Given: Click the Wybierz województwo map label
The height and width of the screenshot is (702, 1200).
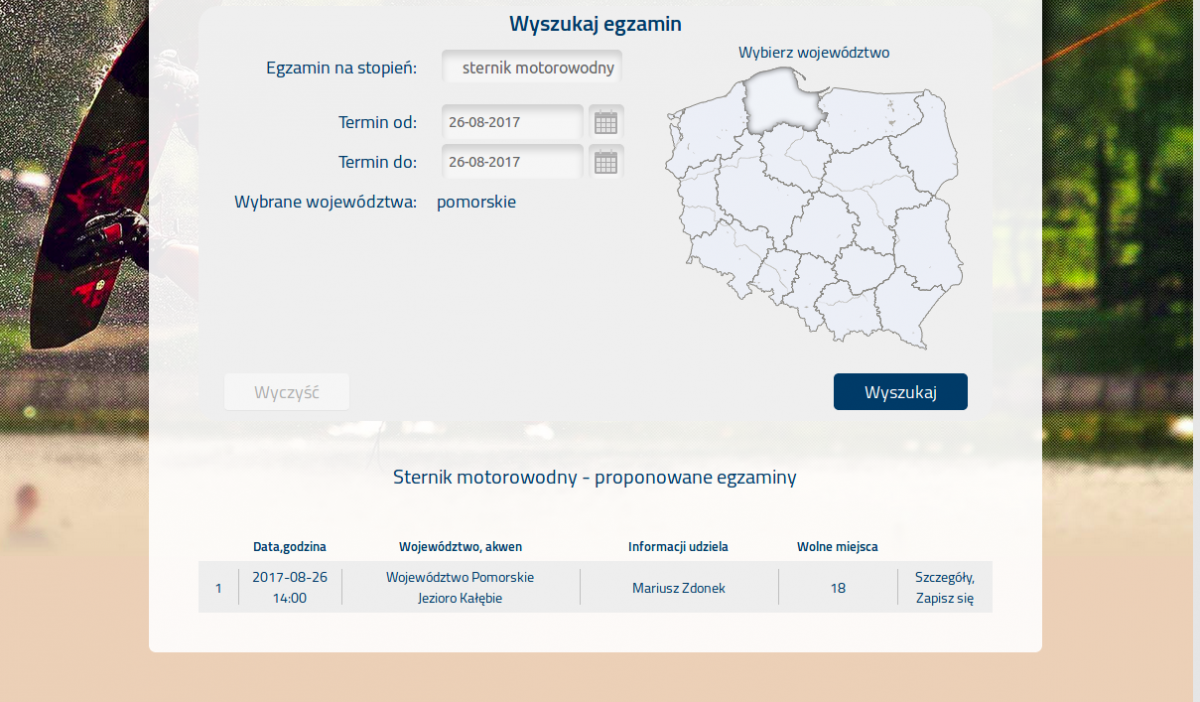Looking at the screenshot, I should click(814, 52).
